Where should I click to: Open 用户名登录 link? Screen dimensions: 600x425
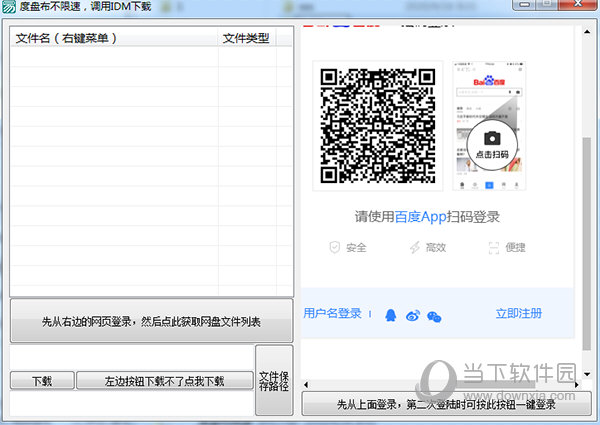click(332, 313)
